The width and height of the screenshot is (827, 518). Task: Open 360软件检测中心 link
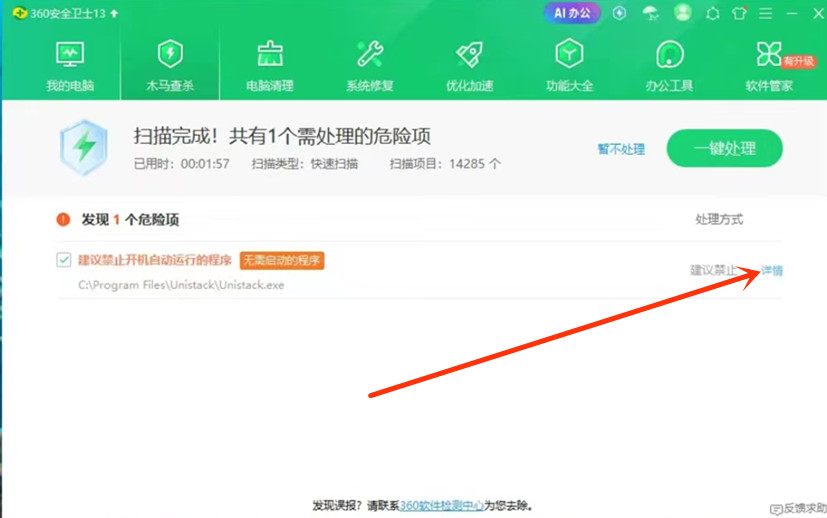pos(441,506)
